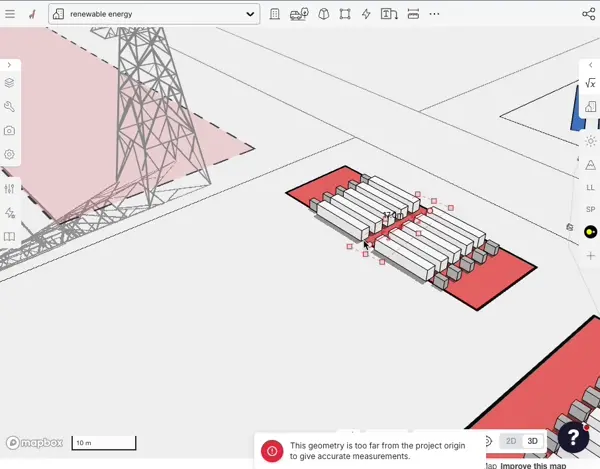Click the share icon
600x469 pixels.
[589, 14]
